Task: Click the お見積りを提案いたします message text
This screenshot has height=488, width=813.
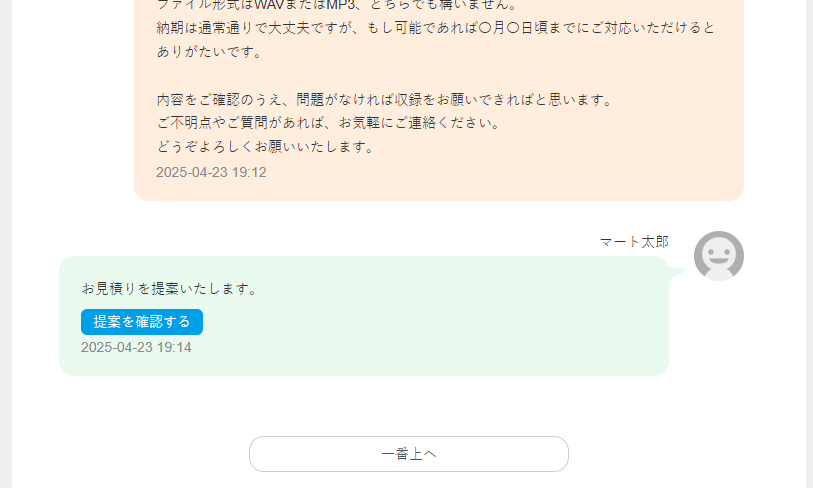Action: (170, 289)
